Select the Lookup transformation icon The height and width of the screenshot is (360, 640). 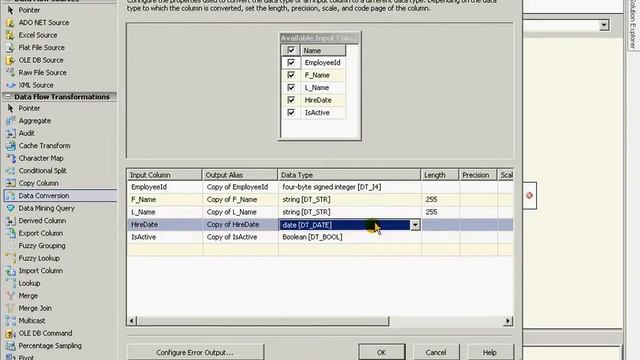pos(10,283)
